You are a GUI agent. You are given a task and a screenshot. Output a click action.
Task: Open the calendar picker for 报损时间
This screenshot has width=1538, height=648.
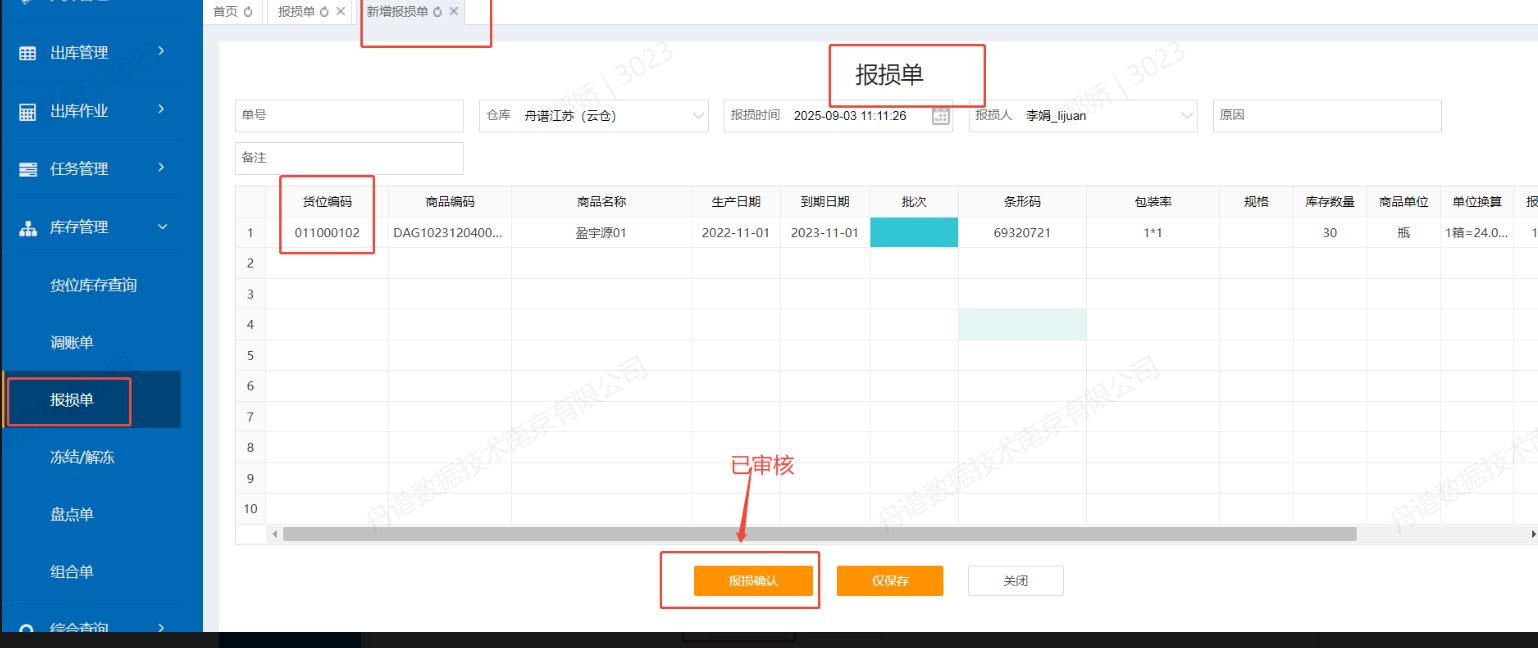940,116
